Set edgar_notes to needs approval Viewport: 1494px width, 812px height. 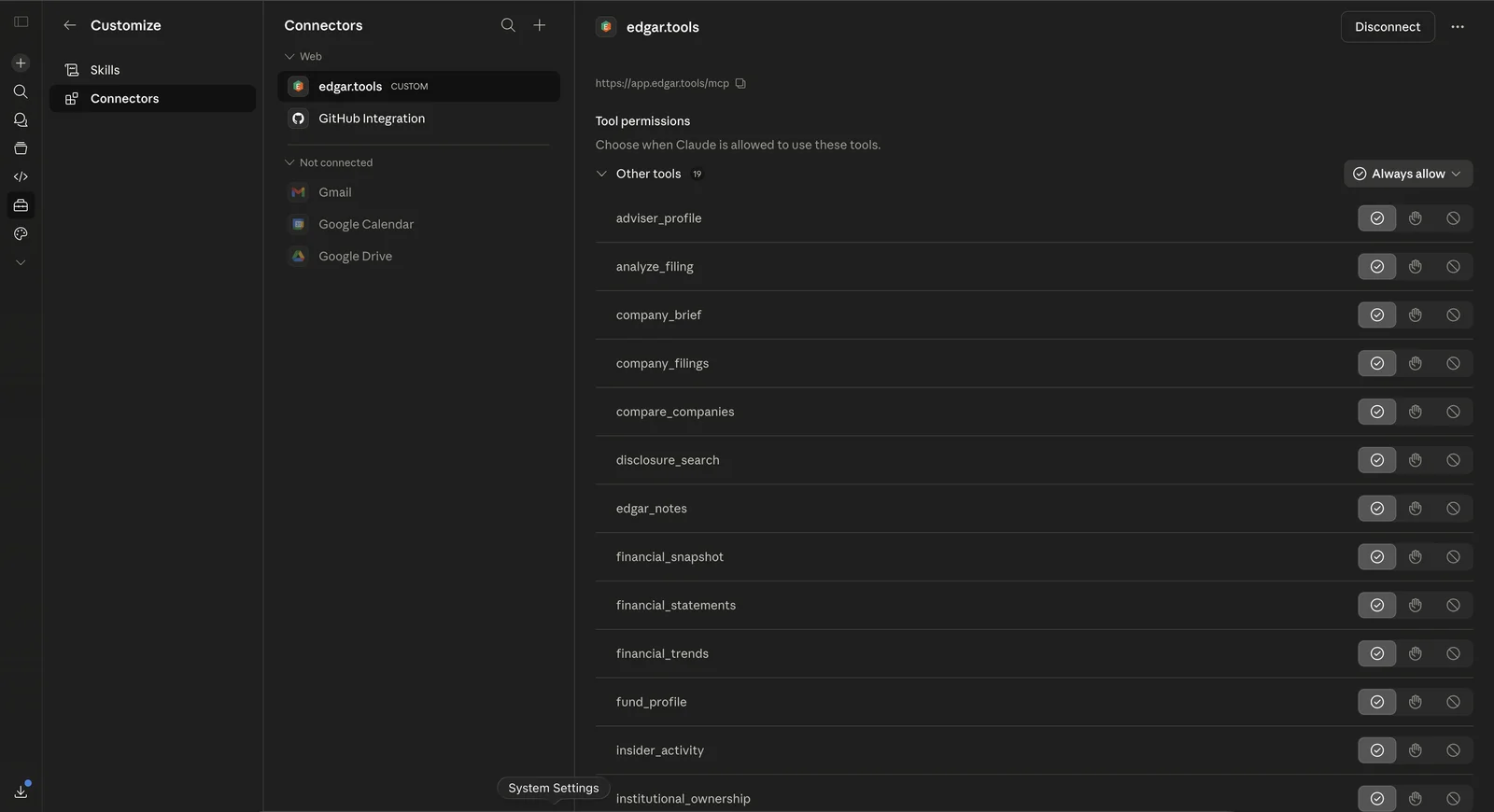1416,509
